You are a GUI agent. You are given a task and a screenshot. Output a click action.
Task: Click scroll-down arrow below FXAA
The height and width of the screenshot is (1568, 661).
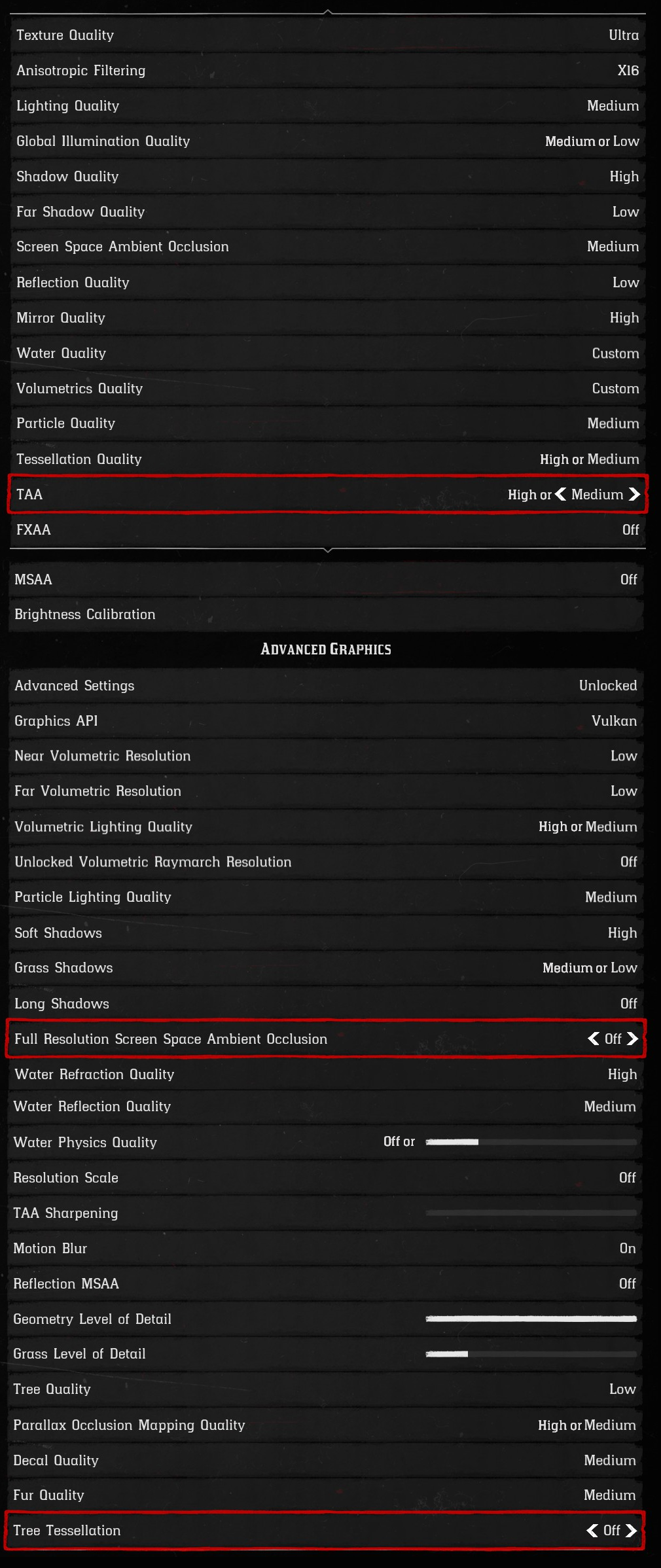(328, 550)
